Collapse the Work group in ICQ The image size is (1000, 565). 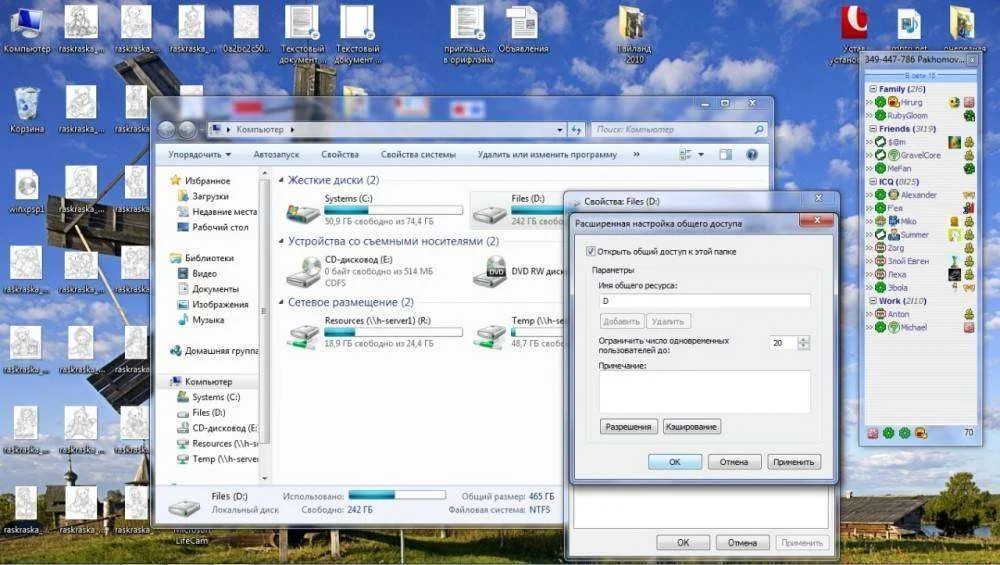(873, 300)
